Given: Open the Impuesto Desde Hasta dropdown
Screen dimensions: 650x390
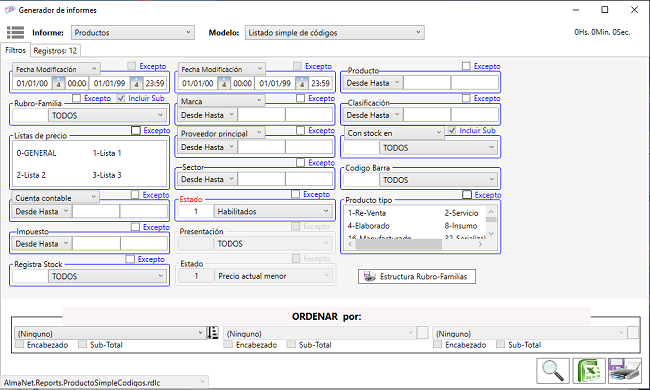Looking at the screenshot, I should [x=41, y=243].
